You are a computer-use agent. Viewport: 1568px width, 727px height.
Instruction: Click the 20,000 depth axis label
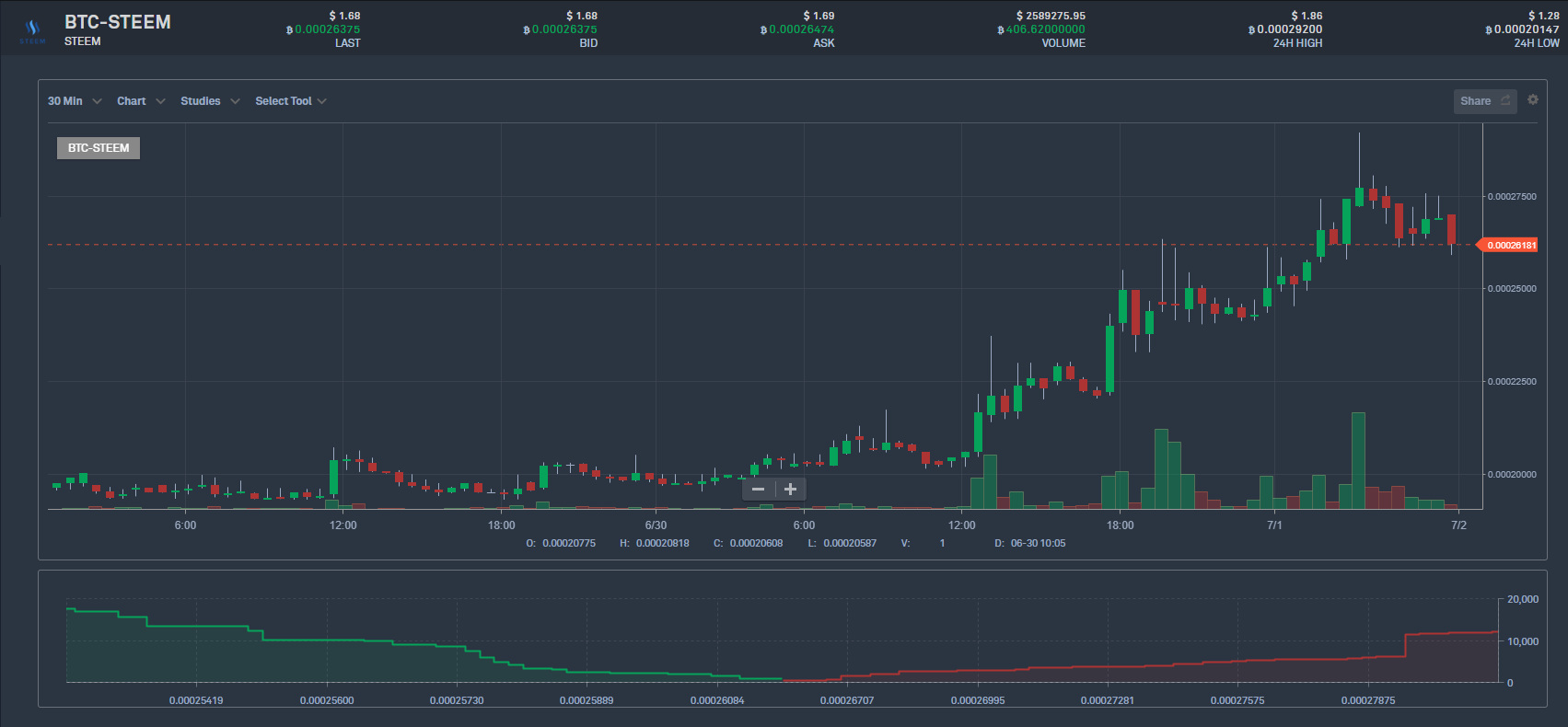[x=1523, y=599]
